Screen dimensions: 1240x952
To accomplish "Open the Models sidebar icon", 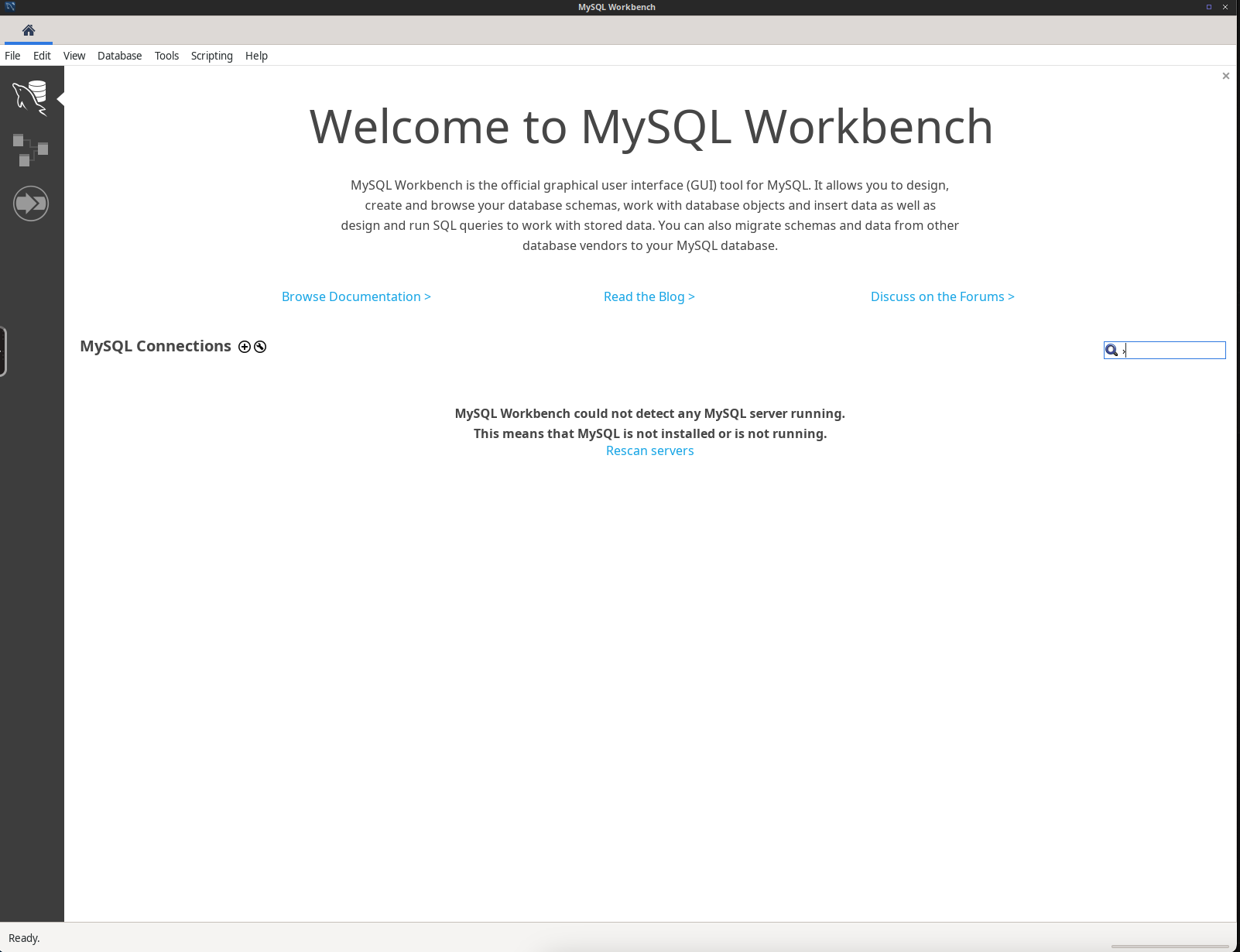I will pyautogui.click(x=31, y=150).
